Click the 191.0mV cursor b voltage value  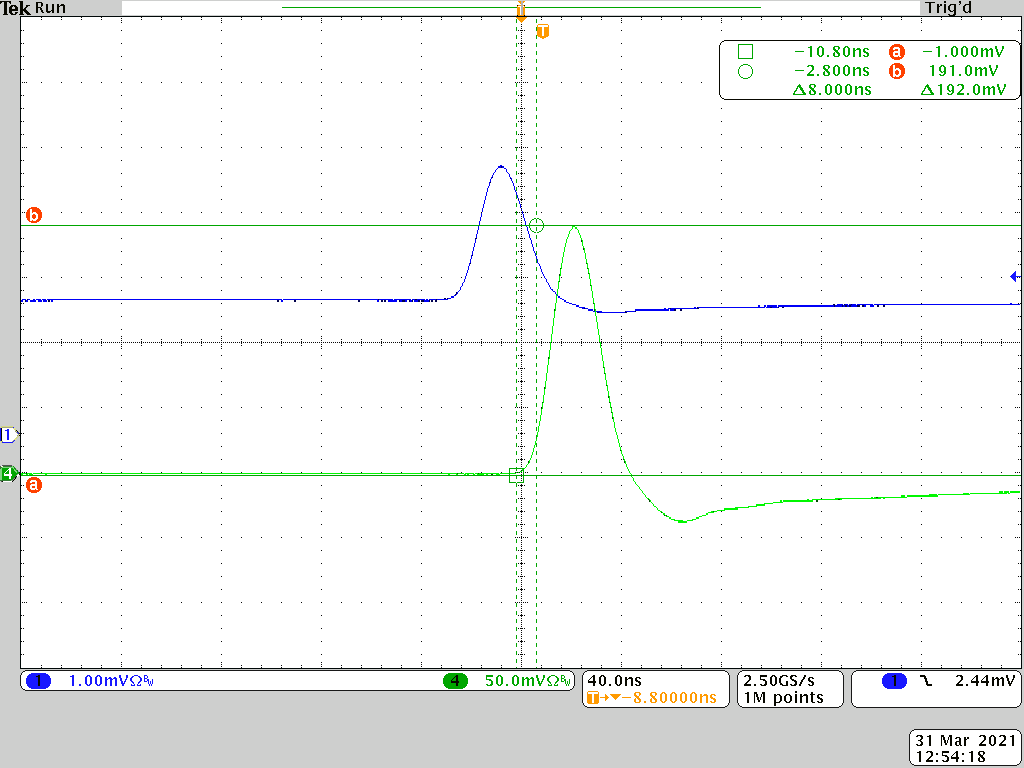coord(963,71)
